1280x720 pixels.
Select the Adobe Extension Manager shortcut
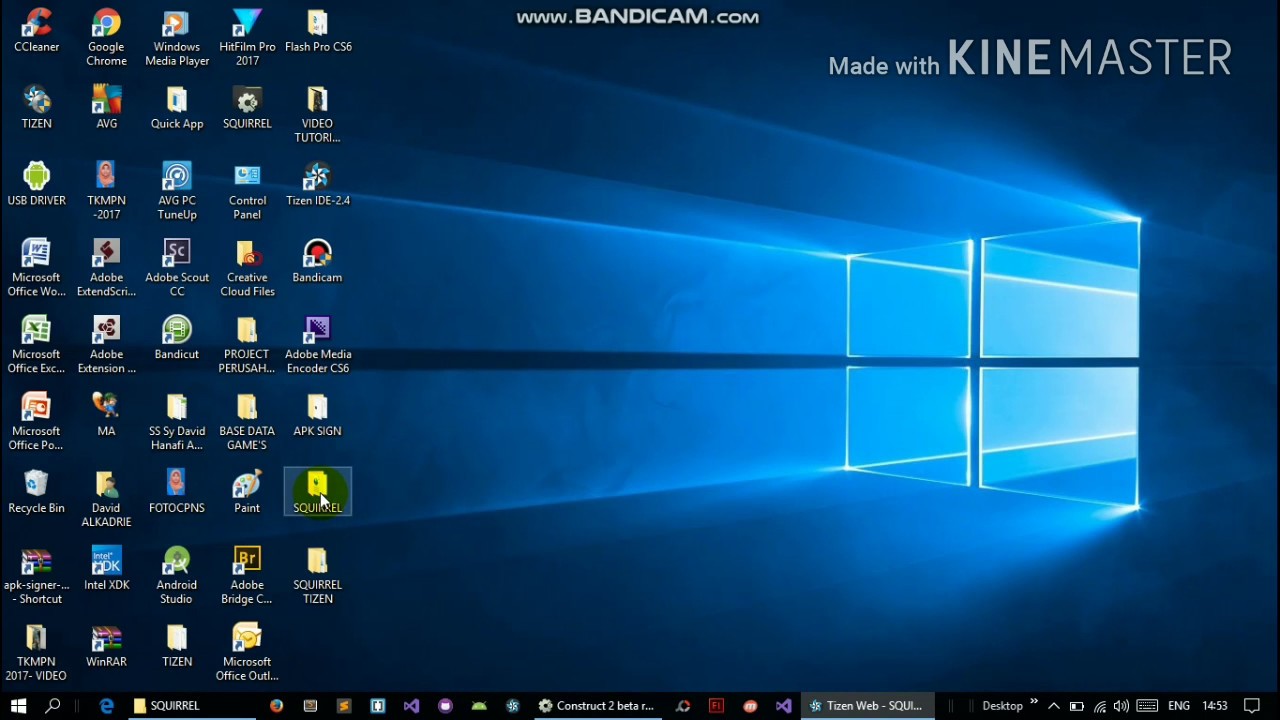tap(106, 345)
